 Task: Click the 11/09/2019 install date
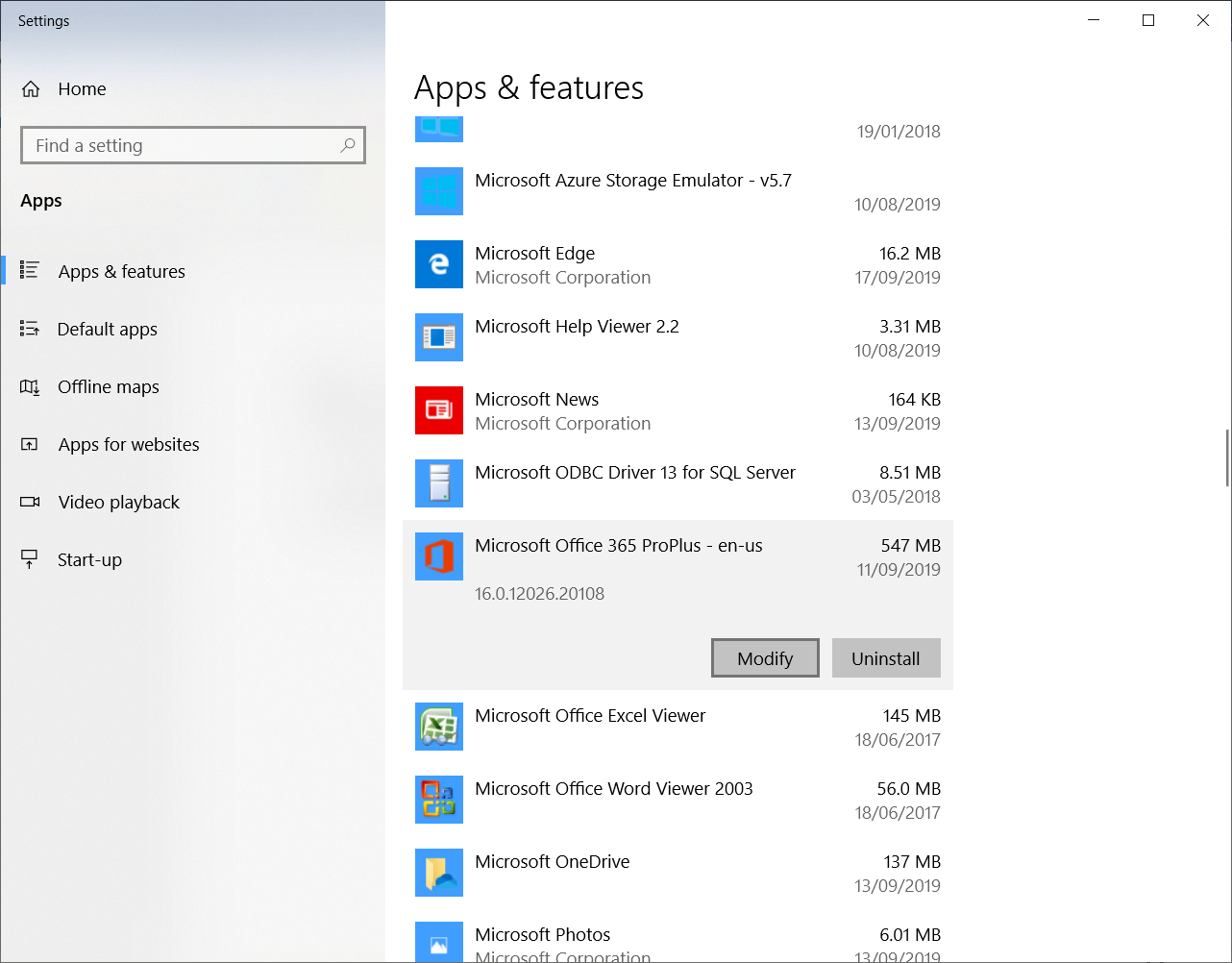point(899,569)
